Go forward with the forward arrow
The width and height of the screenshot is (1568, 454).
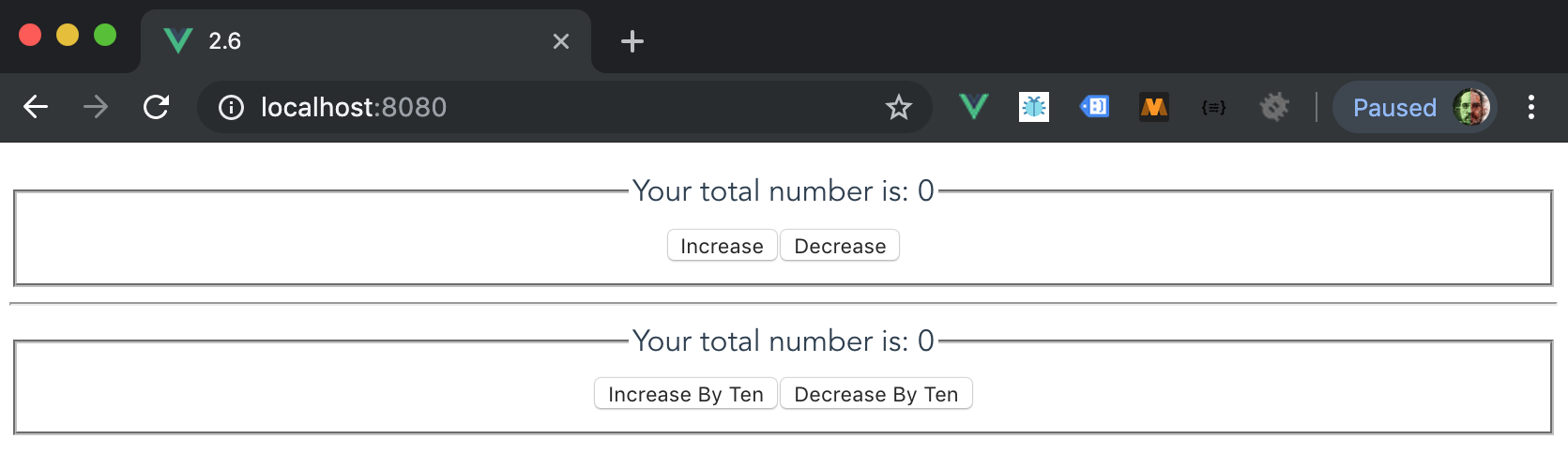[x=96, y=107]
